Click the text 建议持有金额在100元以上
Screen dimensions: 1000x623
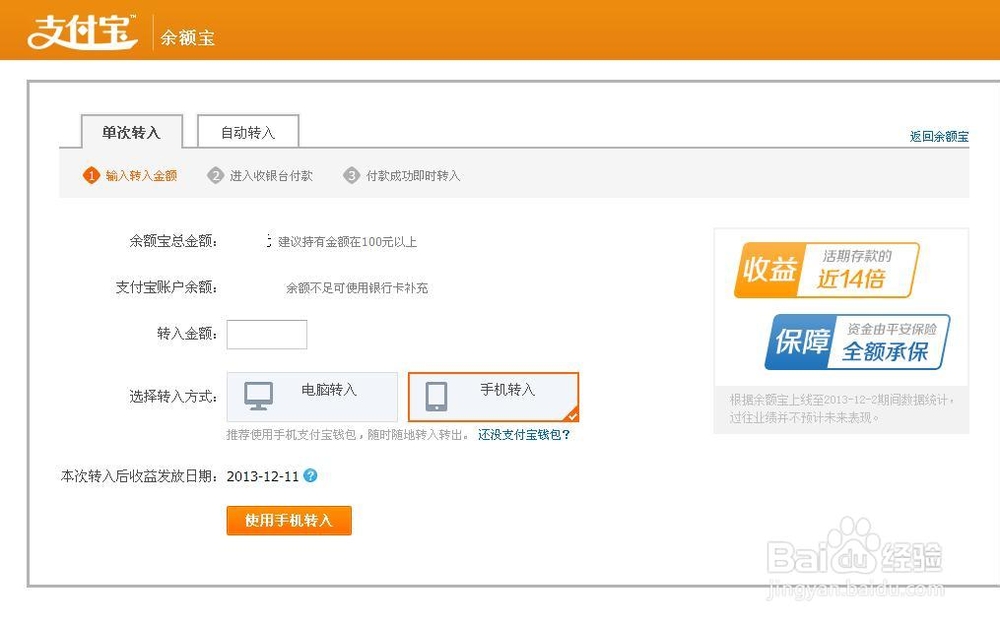click(x=348, y=242)
